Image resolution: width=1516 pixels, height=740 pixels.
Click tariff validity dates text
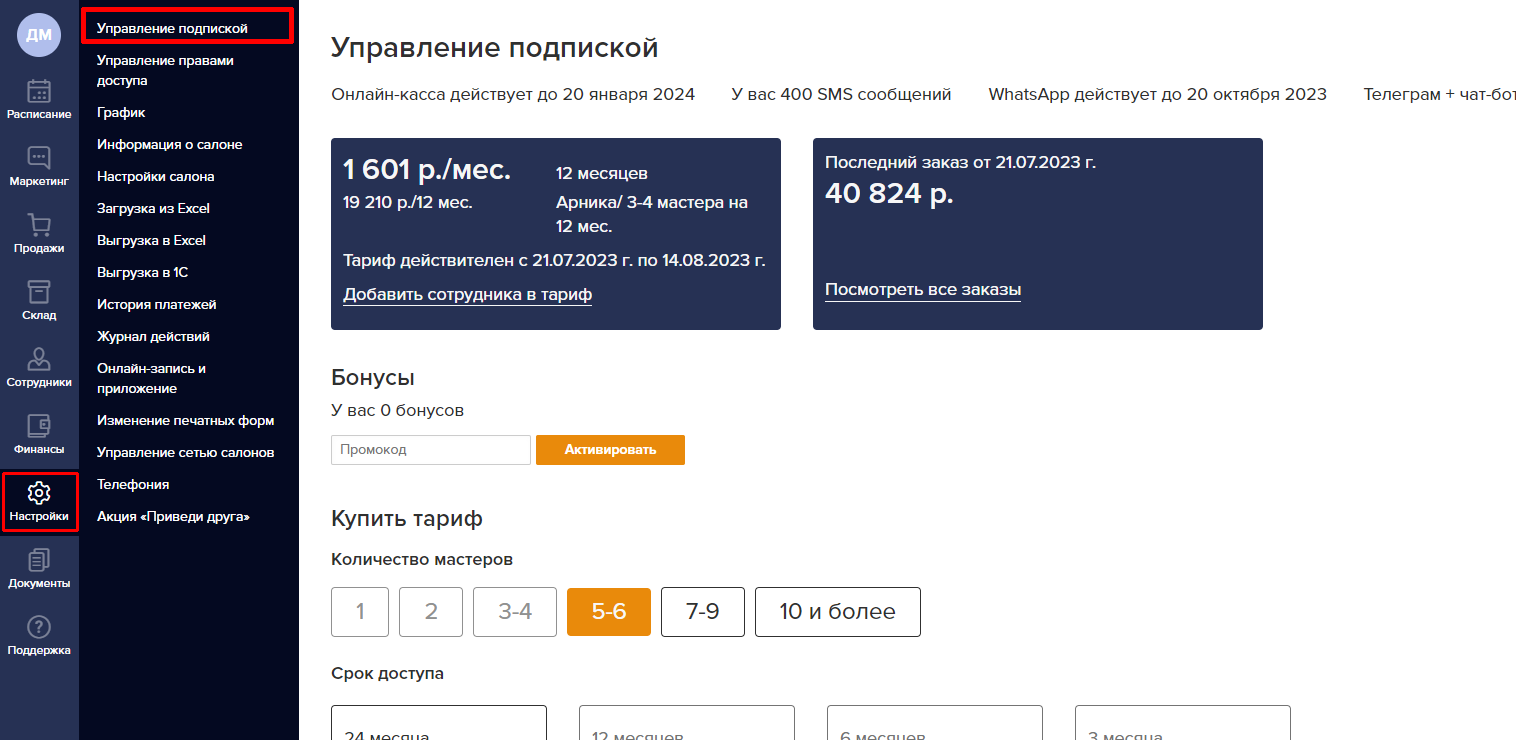click(554, 261)
